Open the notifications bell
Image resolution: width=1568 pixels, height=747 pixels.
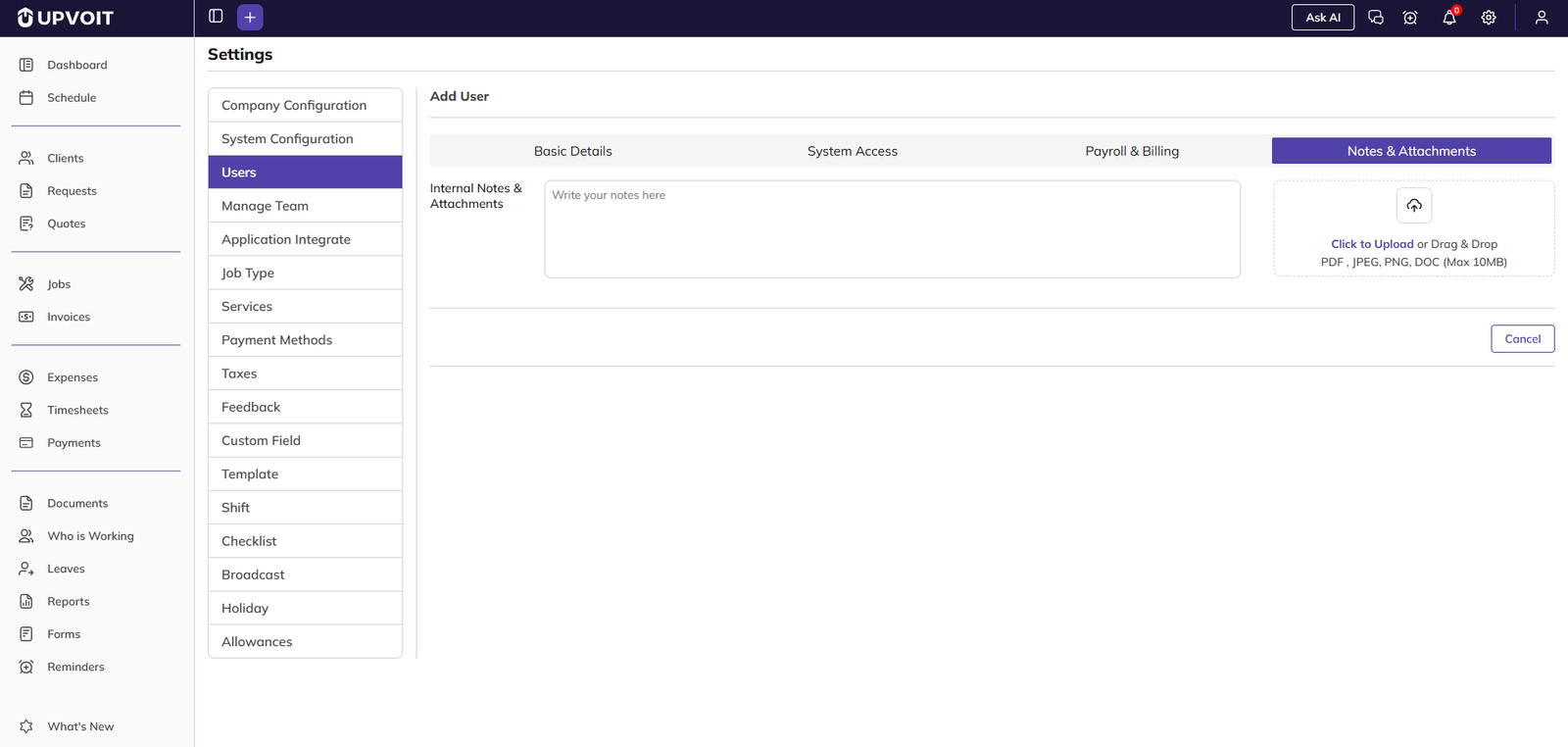coord(1448,18)
